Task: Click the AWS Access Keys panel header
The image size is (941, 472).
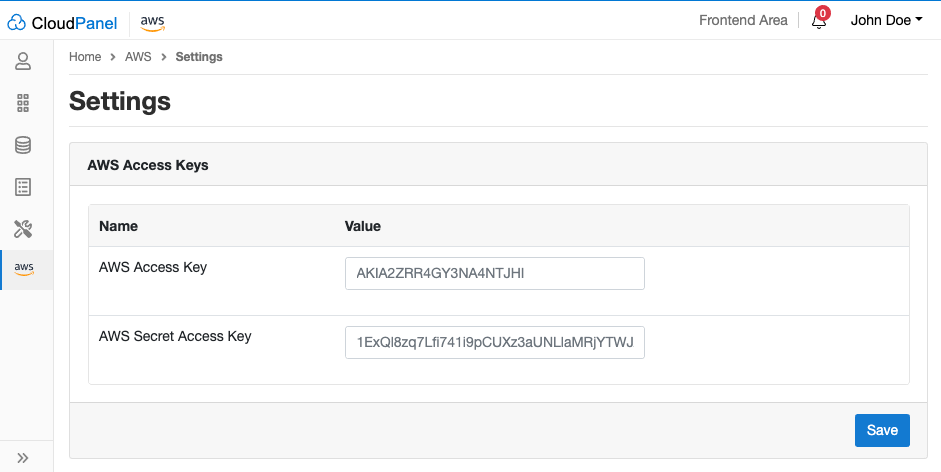Action: pyautogui.click(x=498, y=165)
